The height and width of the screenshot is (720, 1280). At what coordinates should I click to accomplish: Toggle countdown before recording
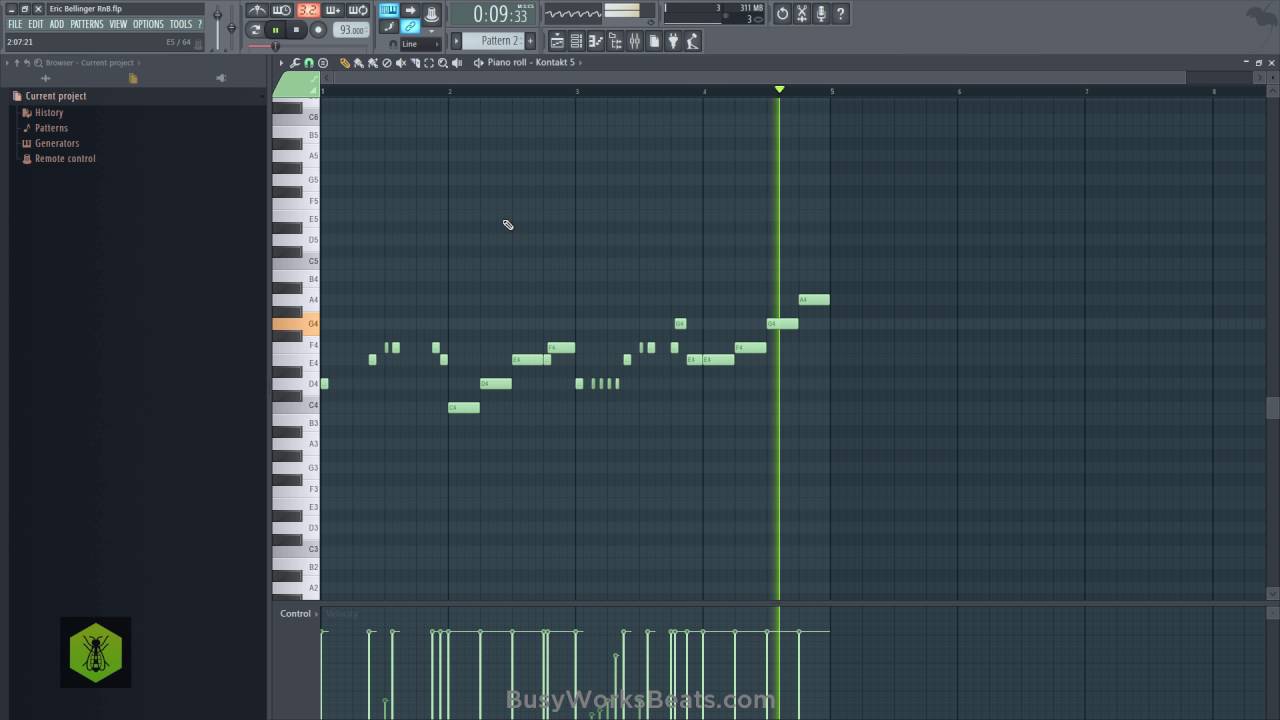coord(308,10)
